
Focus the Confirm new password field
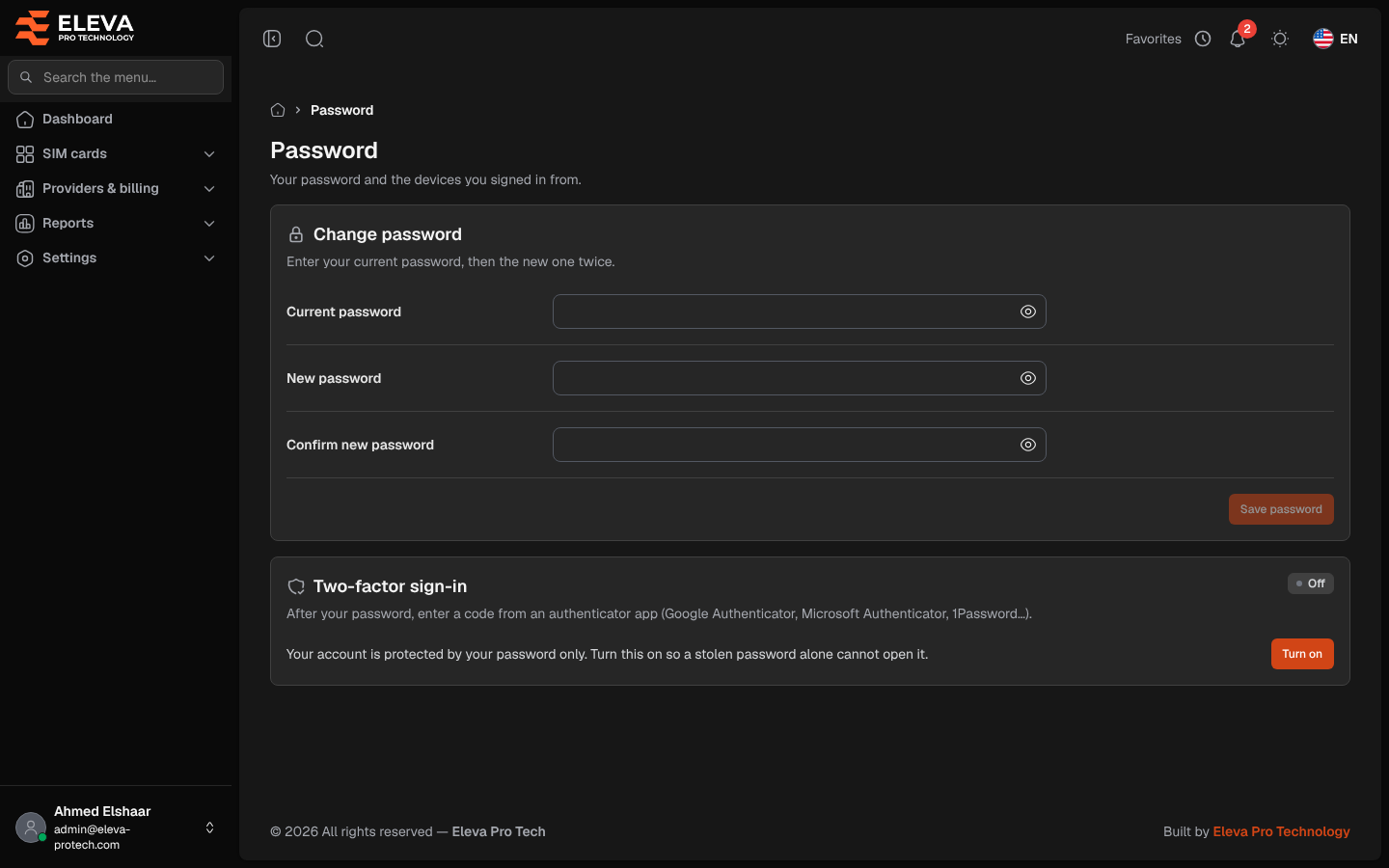pos(800,445)
